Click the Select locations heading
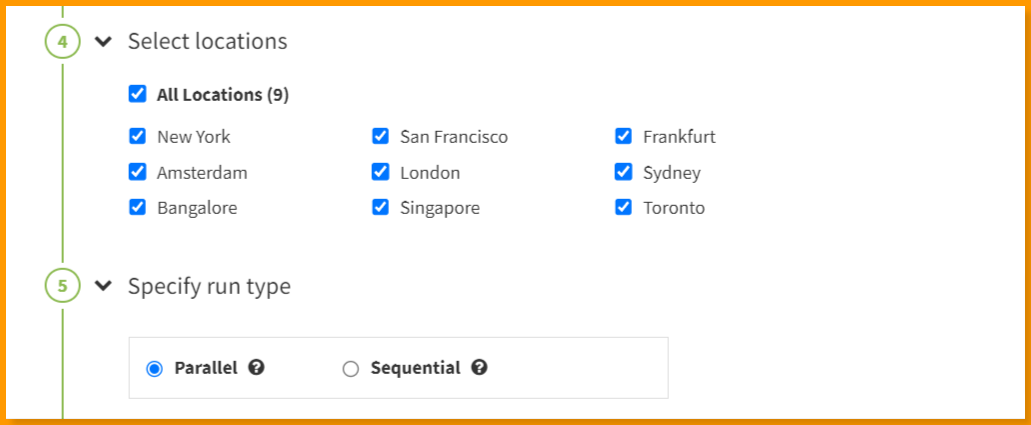The width and height of the screenshot is (1031, 425). (x=208, y=41)
